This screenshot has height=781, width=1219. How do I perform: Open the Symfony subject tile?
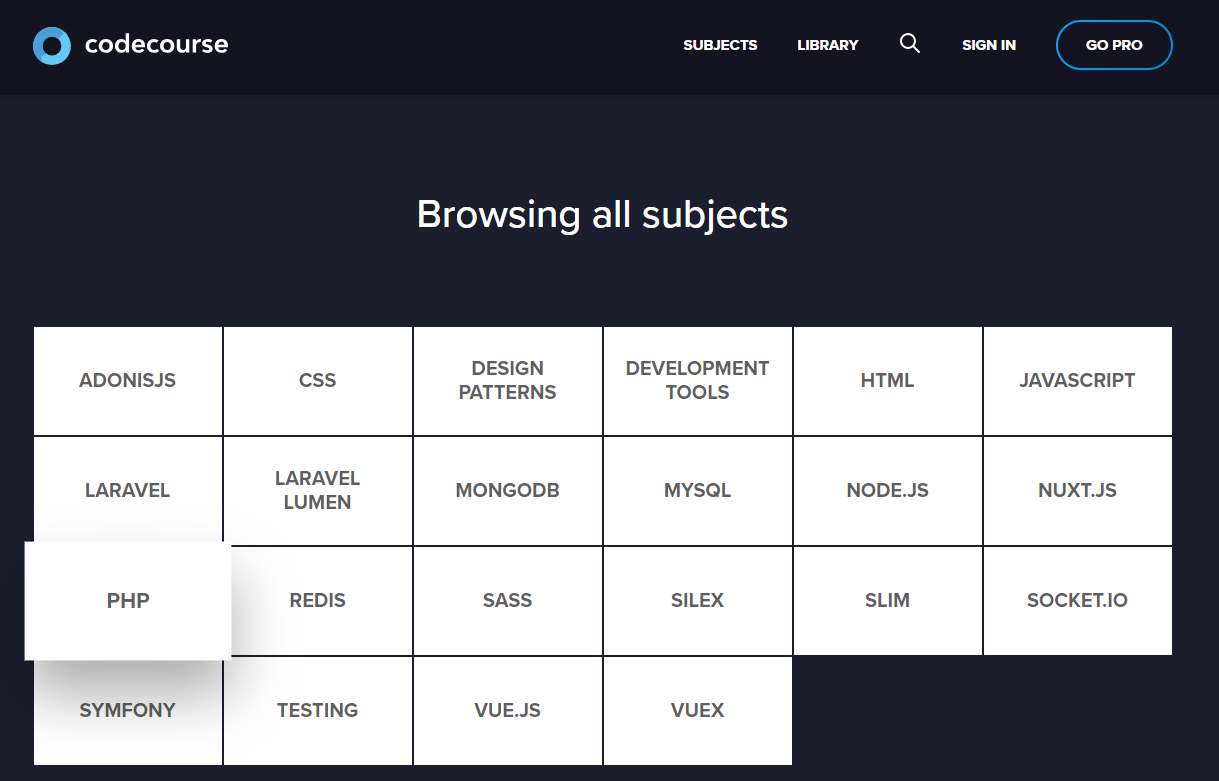click(x=128, y=711)
